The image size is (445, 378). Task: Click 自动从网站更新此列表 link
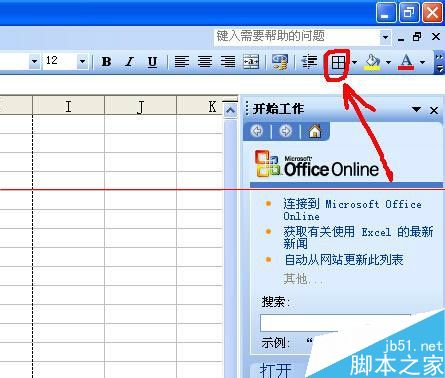(344, 260)
